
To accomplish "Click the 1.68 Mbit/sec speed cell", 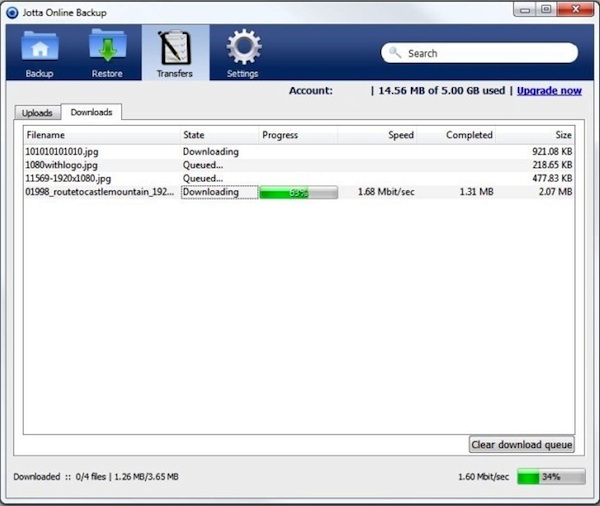I will pyautogui.click(x=386, y=192).
